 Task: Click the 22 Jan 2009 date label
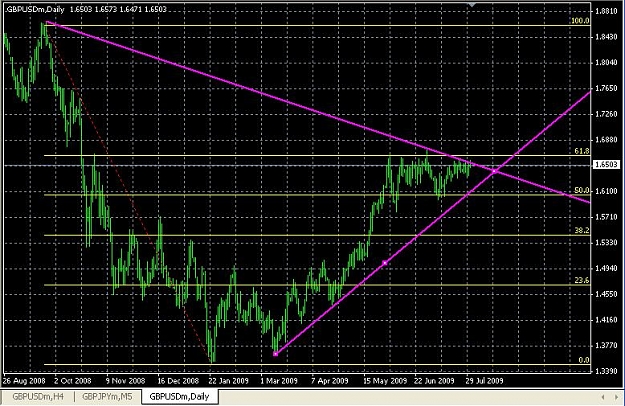point(228,381)
